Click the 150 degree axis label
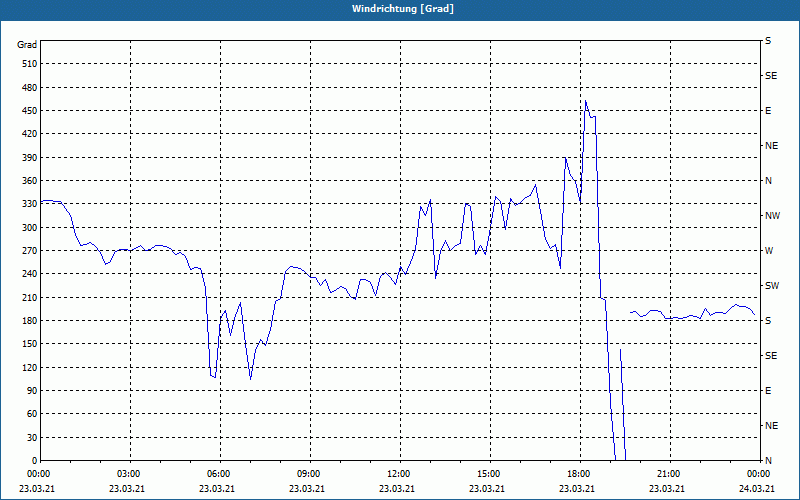The height and width of the screenshot is (500, 800). pyautogui.click(x=29, y=344)
